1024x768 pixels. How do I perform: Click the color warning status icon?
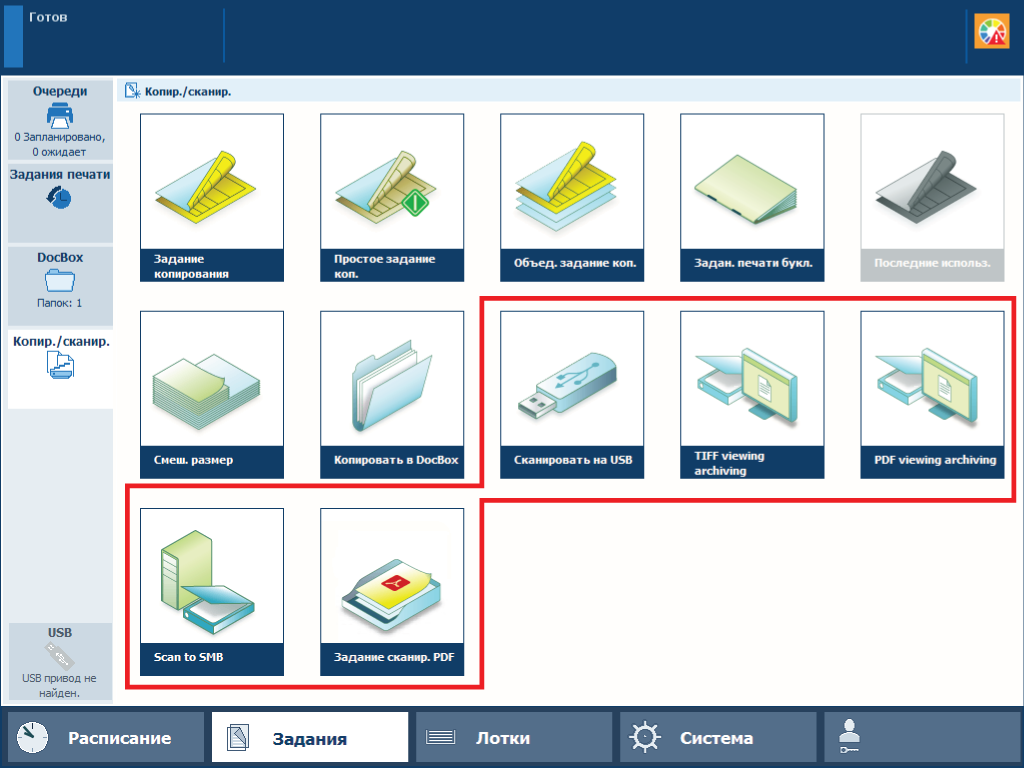pos(991,31)
